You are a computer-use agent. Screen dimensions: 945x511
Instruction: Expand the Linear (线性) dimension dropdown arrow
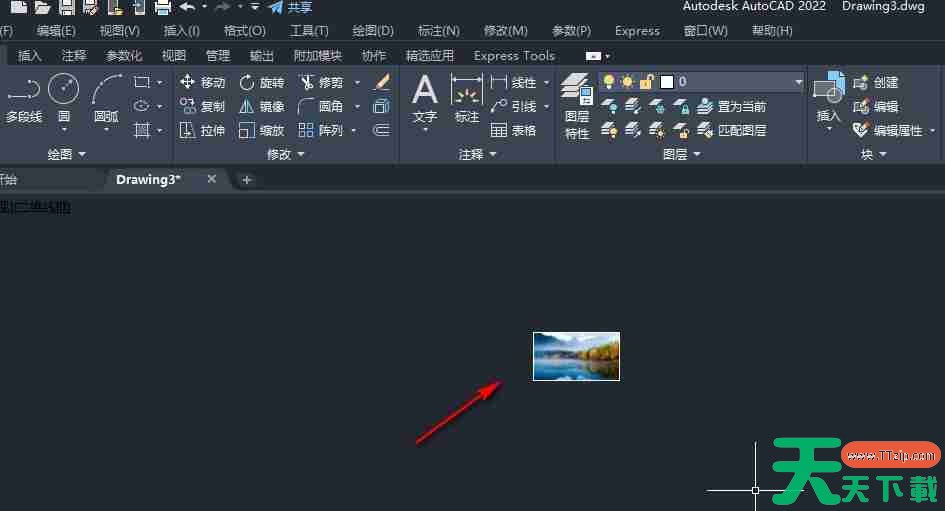pos(547,82)
